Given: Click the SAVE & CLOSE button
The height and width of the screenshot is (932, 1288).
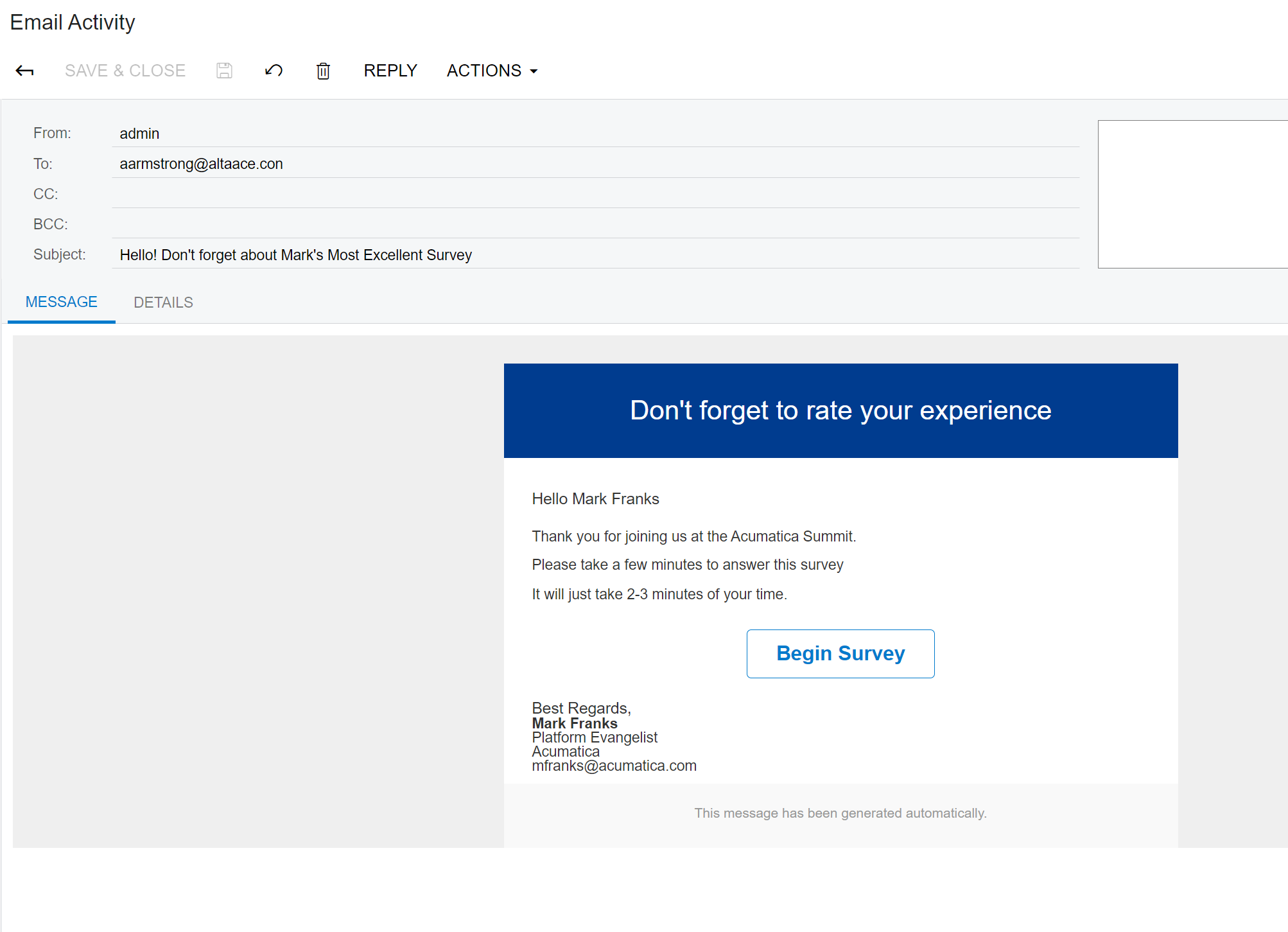Looking at the screenshot, I should 125,71.
